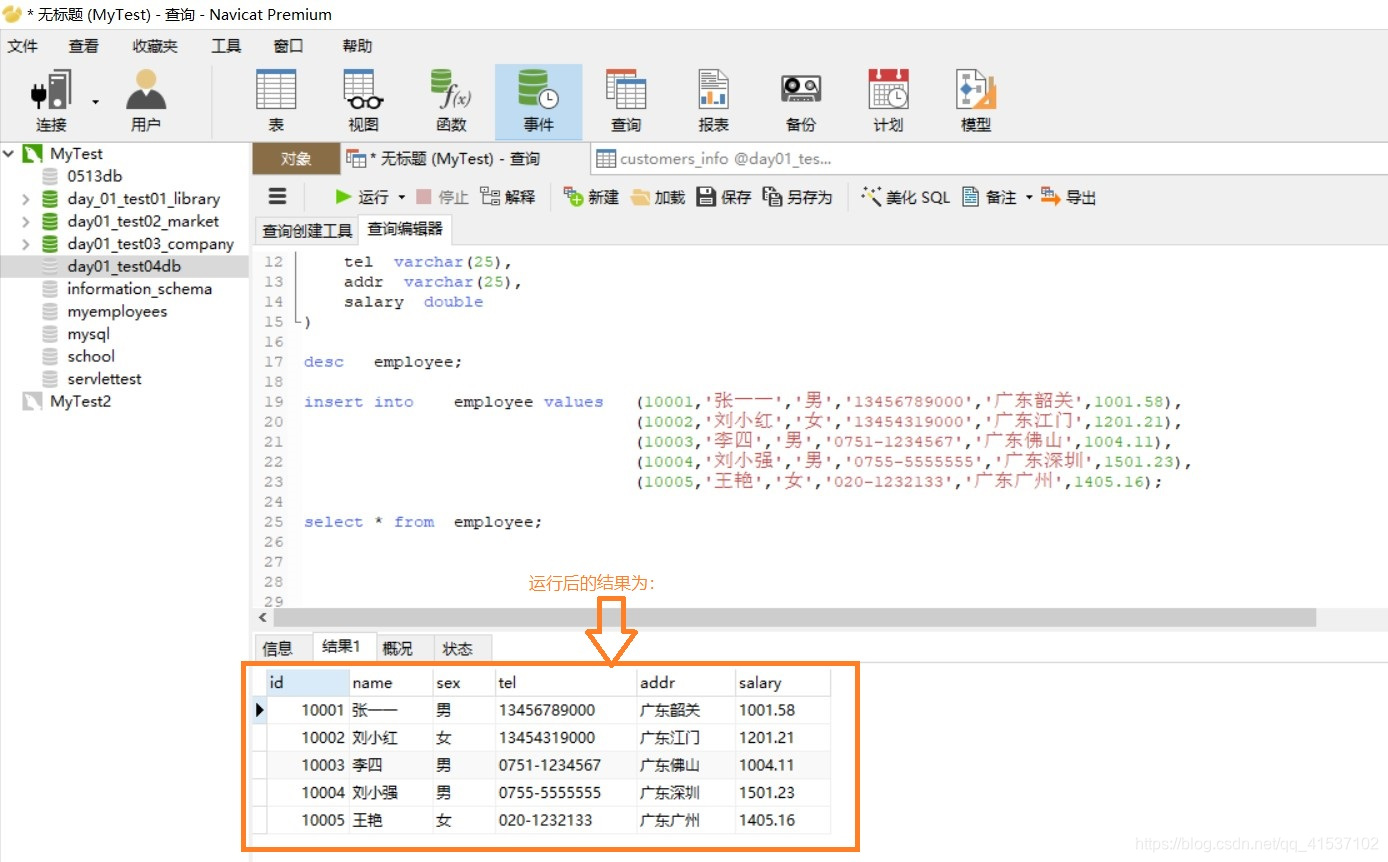Click the editor horizontal scrollbar
Screen dimensions: 1388x862
[795, 618]
